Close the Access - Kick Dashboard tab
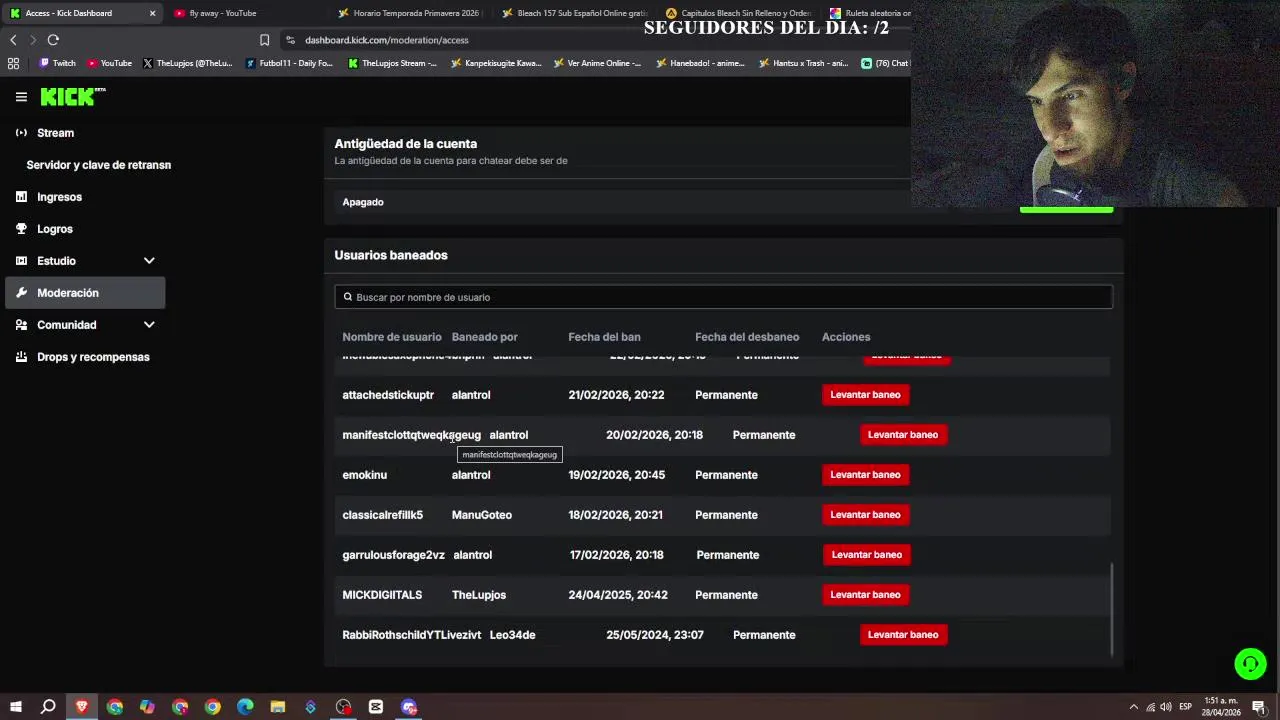Viewport: 1280px width, 720px height. point(152,13)
